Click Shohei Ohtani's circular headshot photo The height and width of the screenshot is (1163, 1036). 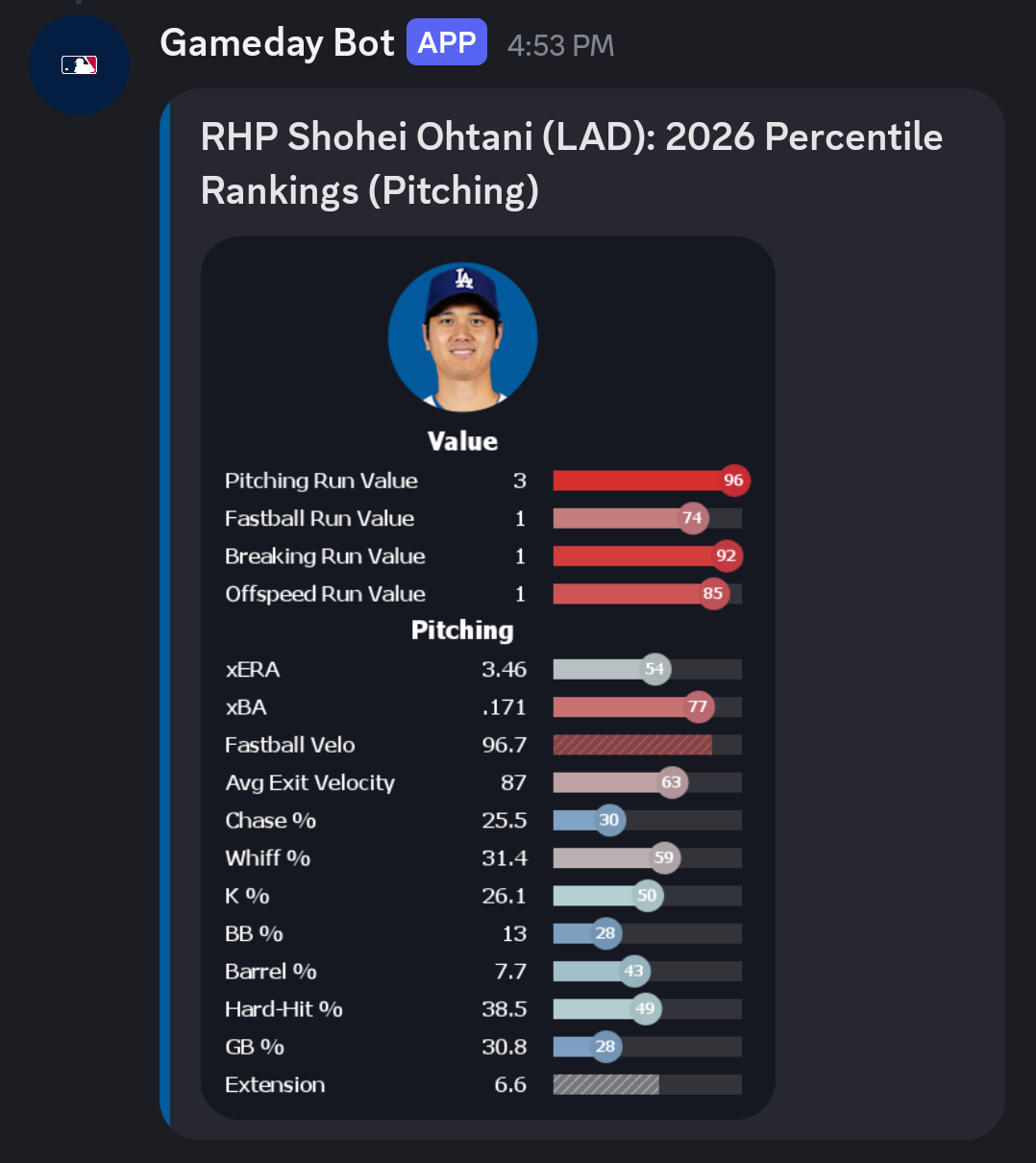click(x=462, y=337)
